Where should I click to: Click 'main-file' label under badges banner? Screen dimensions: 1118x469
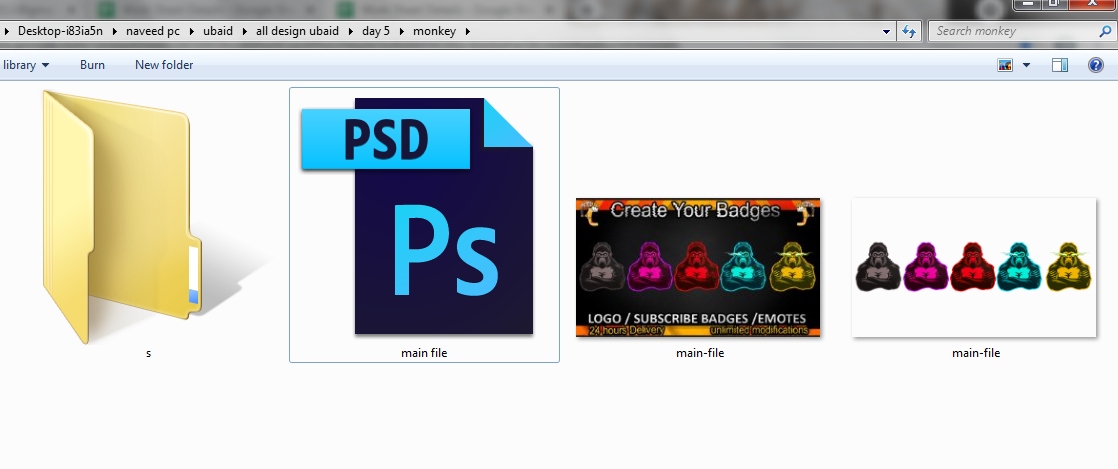coord(700,353)
